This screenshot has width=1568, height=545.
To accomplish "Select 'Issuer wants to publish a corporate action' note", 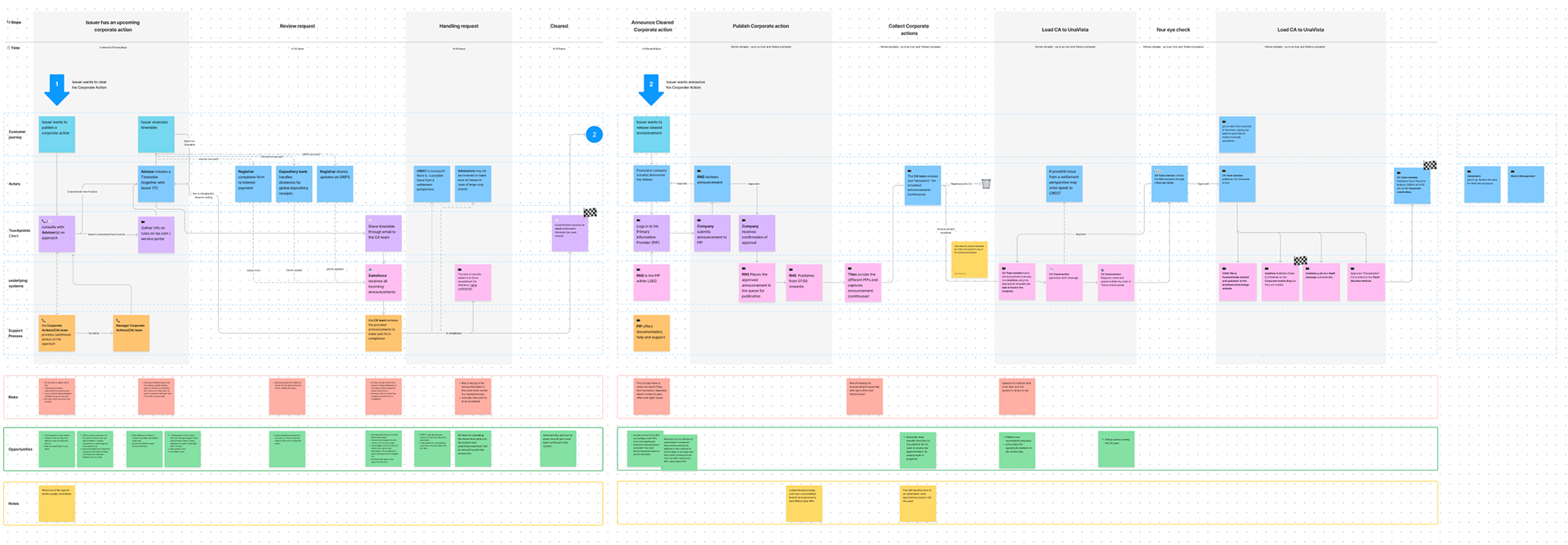I will click(56, 134).
